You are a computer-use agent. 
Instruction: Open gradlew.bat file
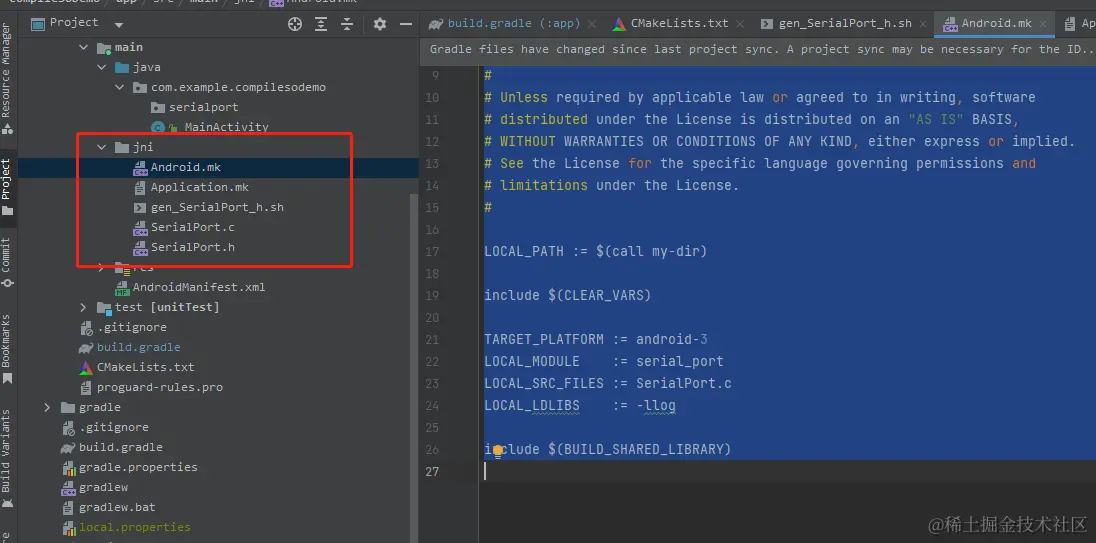click(117, 507)
